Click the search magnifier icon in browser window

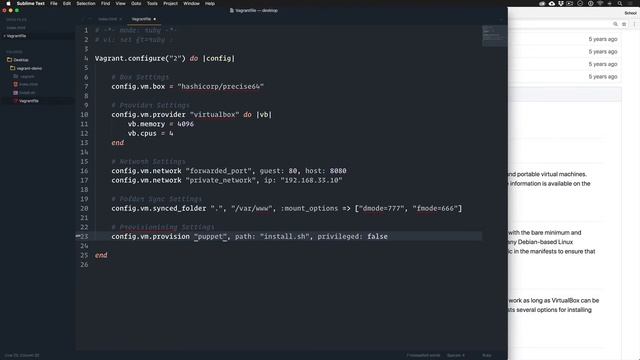click(x=615, y=24)
